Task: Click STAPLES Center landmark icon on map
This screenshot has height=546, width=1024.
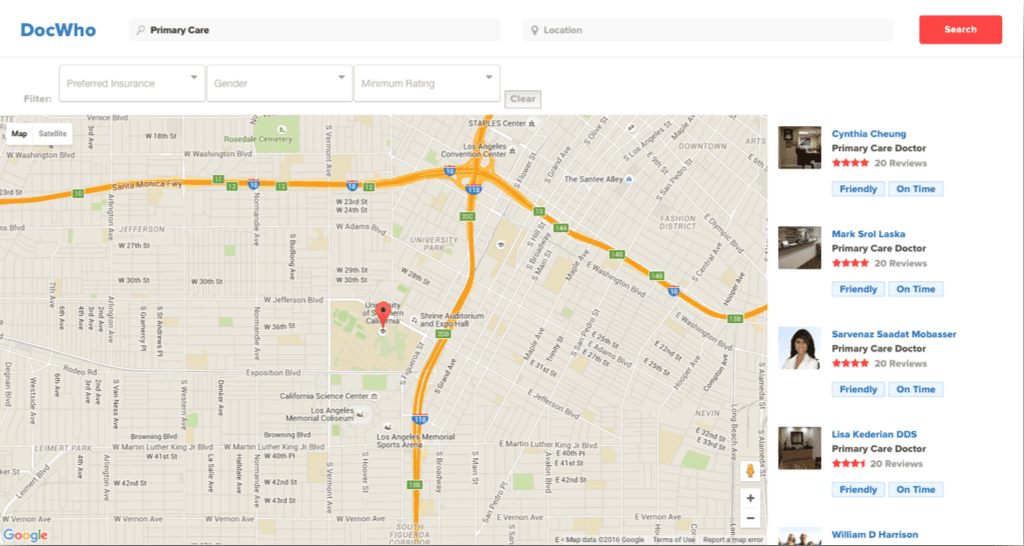Action: tap(532, 123)
